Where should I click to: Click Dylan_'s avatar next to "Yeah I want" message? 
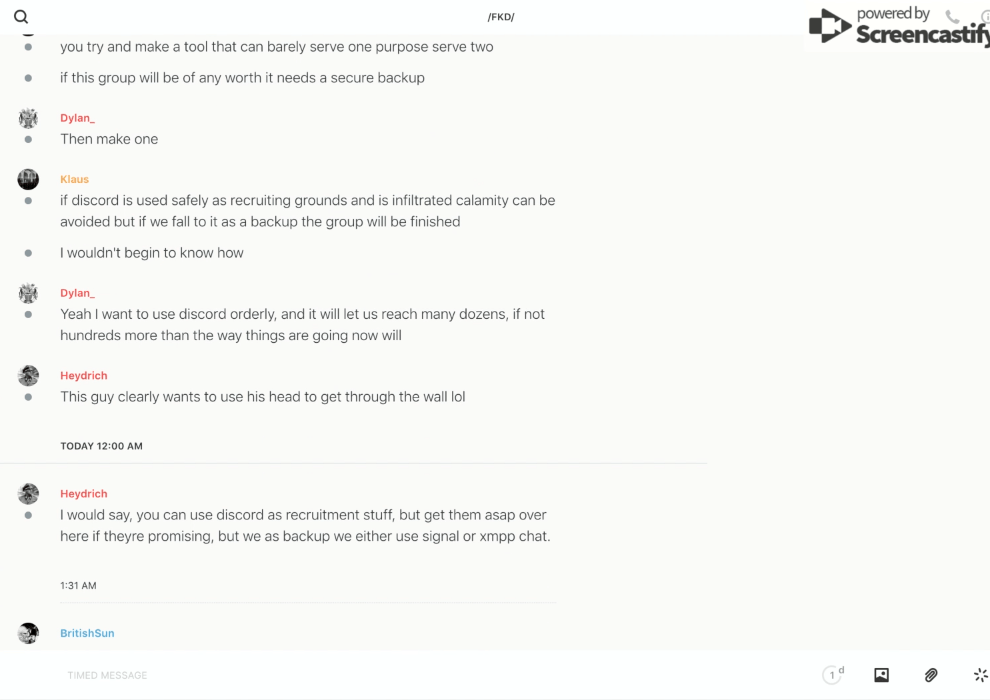point(28,293)
